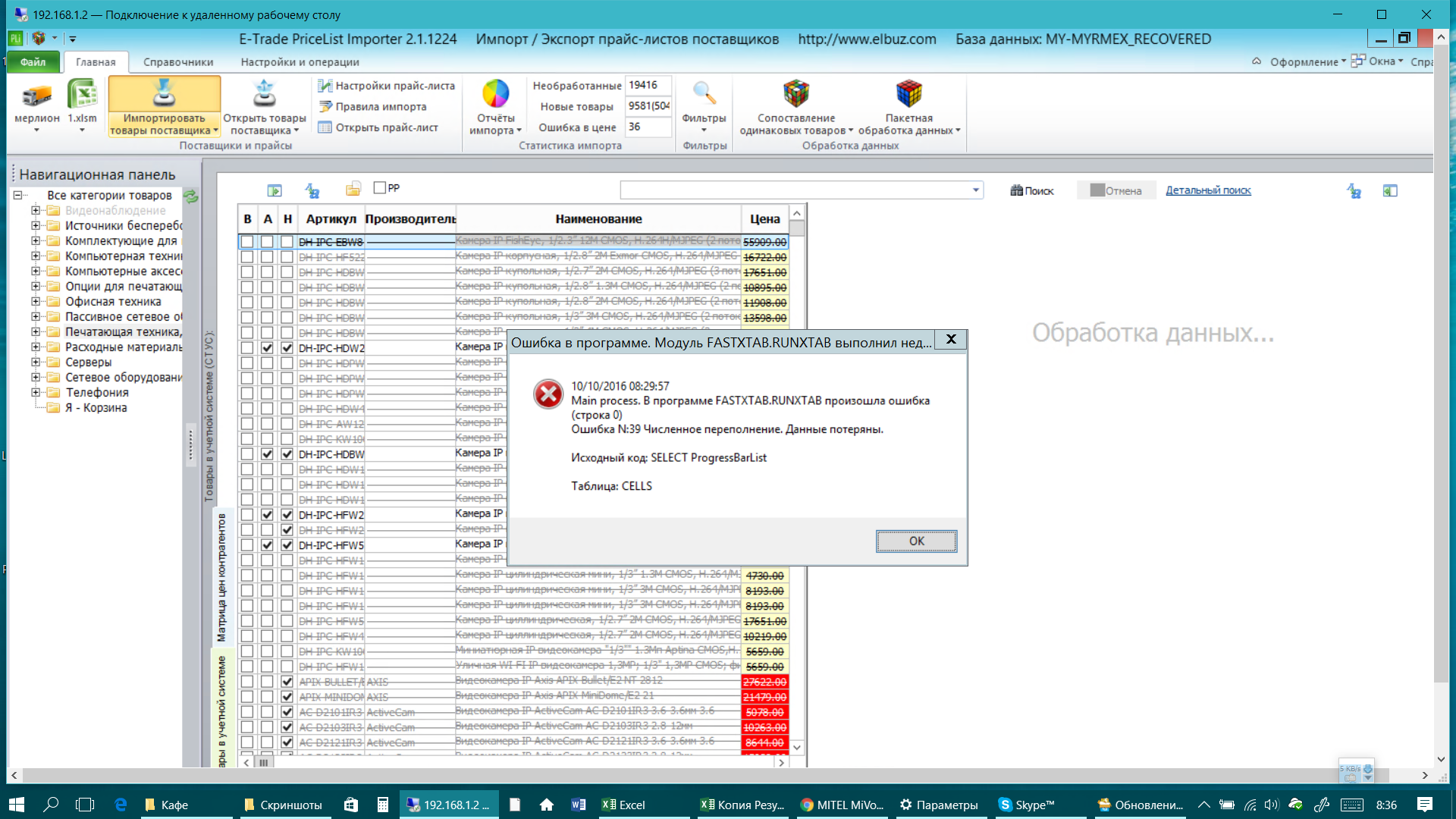Toggle column В checkbox for DH-IPC-EBW8 row
The image size is (1456, 819).
click(x=247, y=242)
